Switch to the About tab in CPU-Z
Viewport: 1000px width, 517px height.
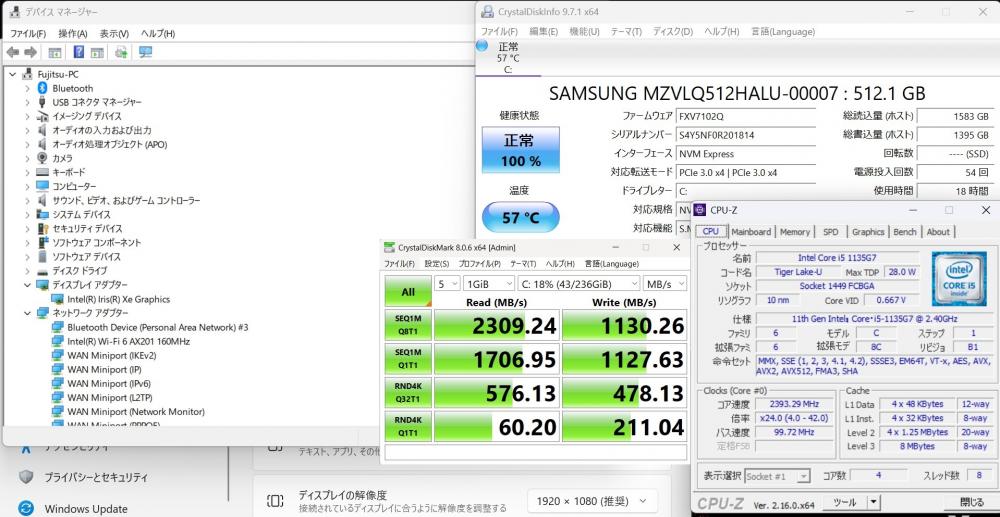tap(938, 232)
